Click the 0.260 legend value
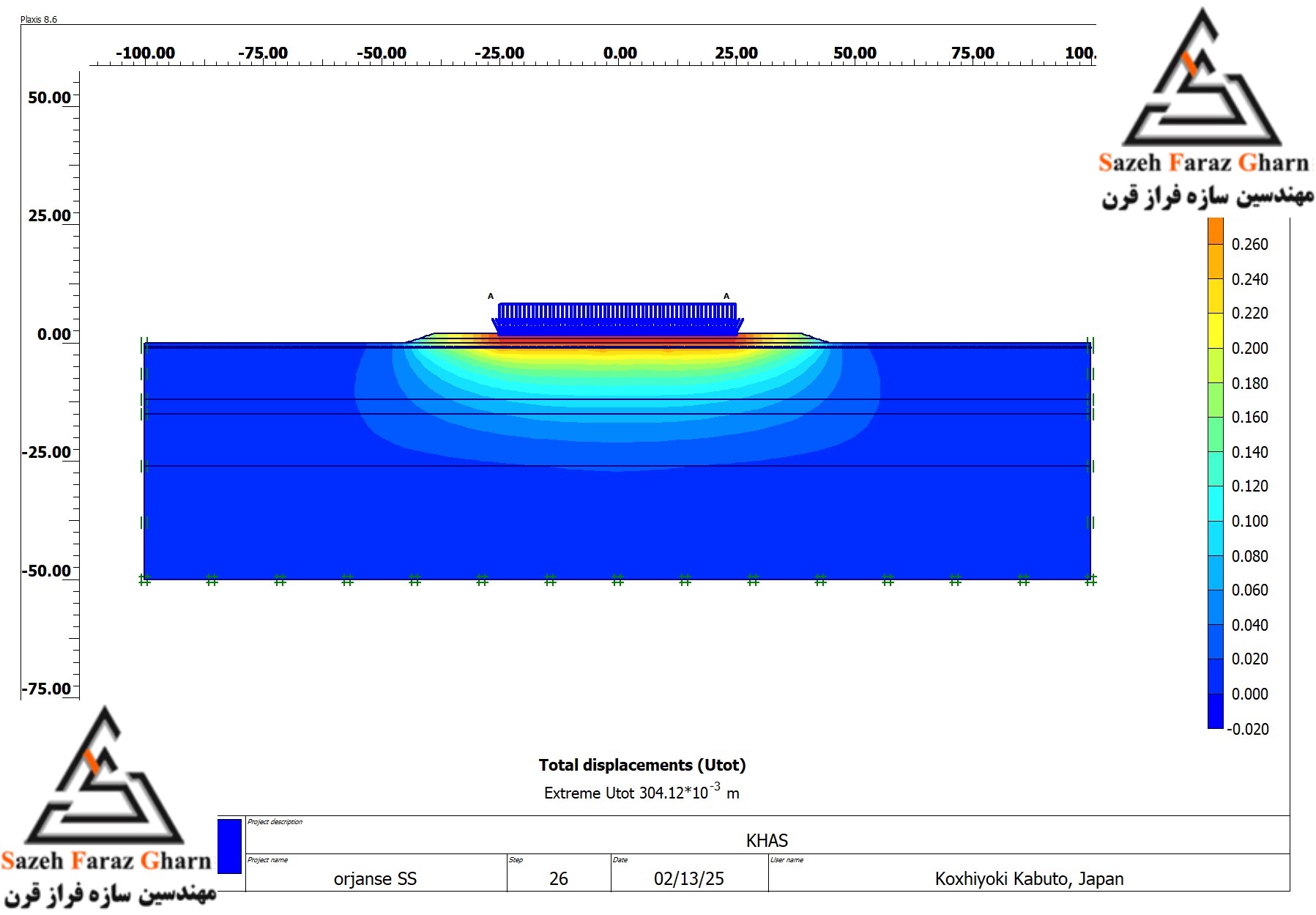1316x915 pixels. pos(1249,244)
